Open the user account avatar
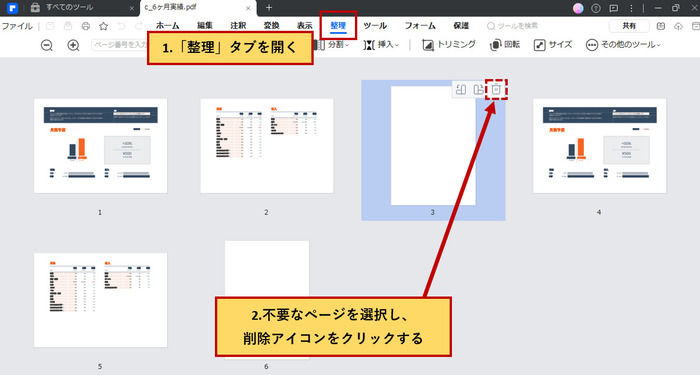This screenshot has width=700, height=375. click(x=578, y=8)
